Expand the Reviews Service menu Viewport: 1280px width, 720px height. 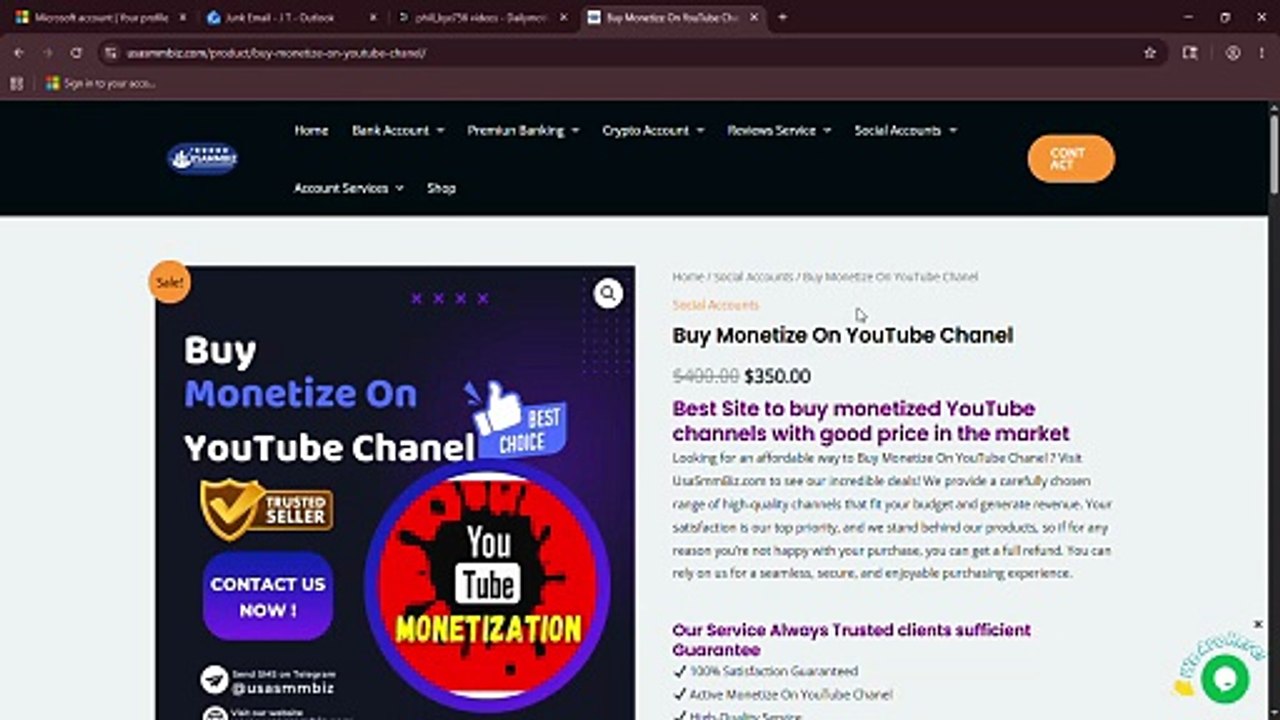pyautogui.click(x=779, y=130)
